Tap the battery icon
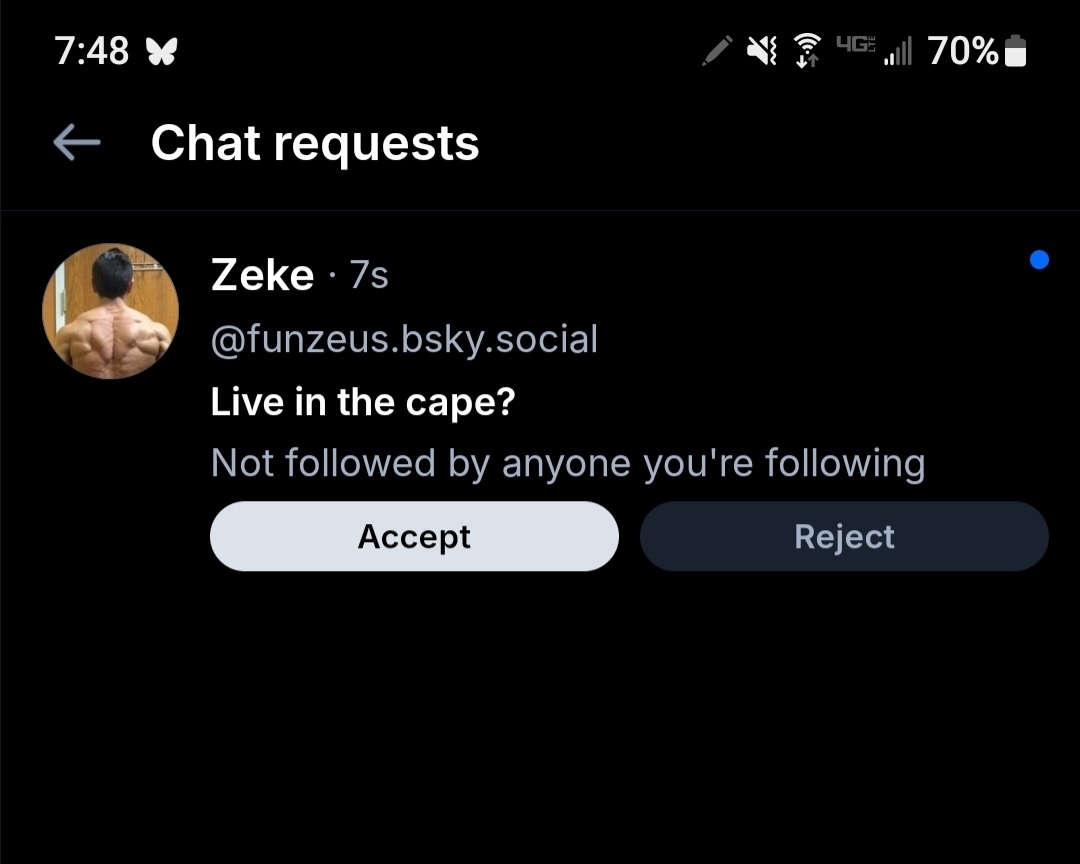 point(1015,50)
